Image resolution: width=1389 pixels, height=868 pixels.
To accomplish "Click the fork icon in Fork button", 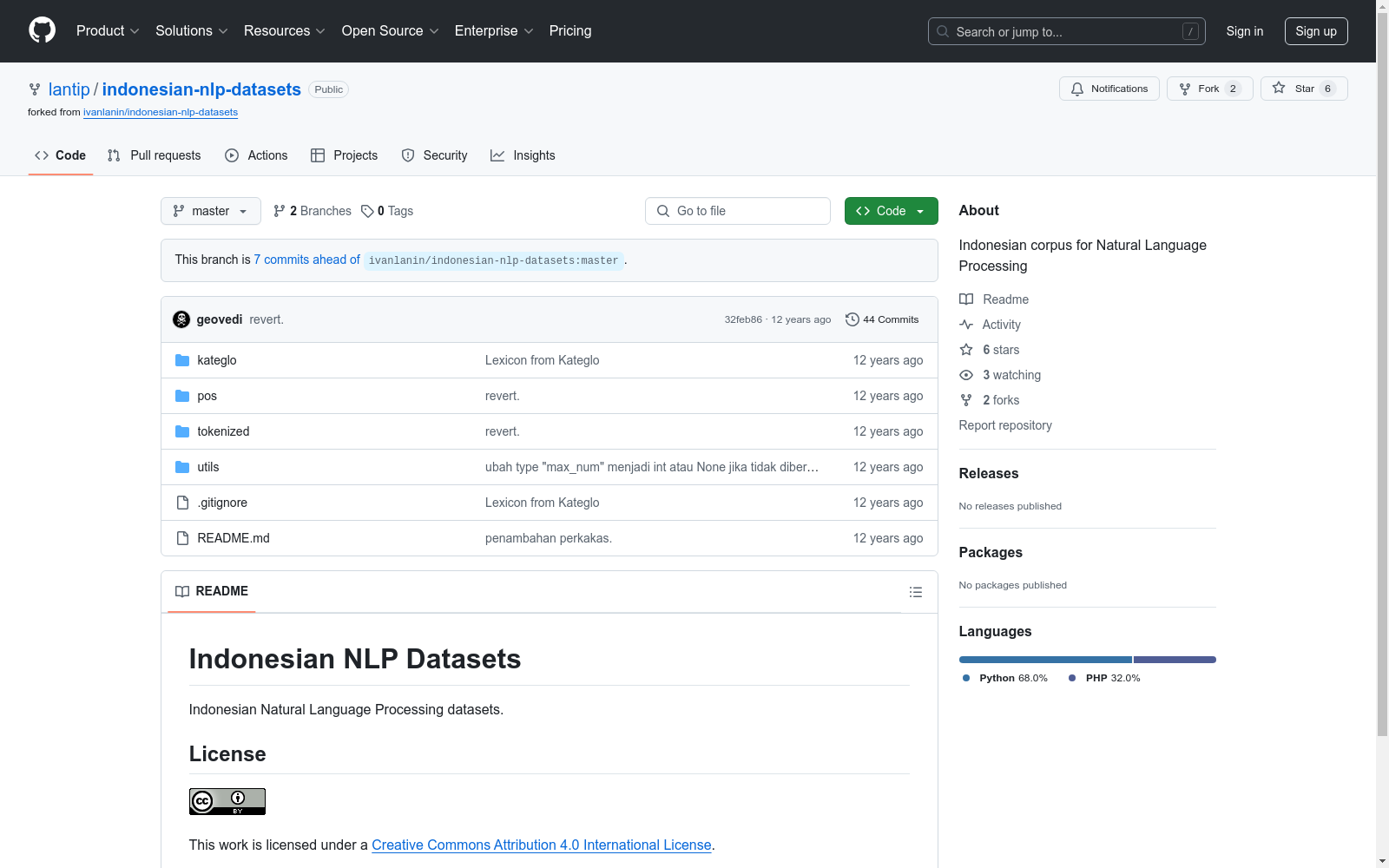I will (1185, 89).
